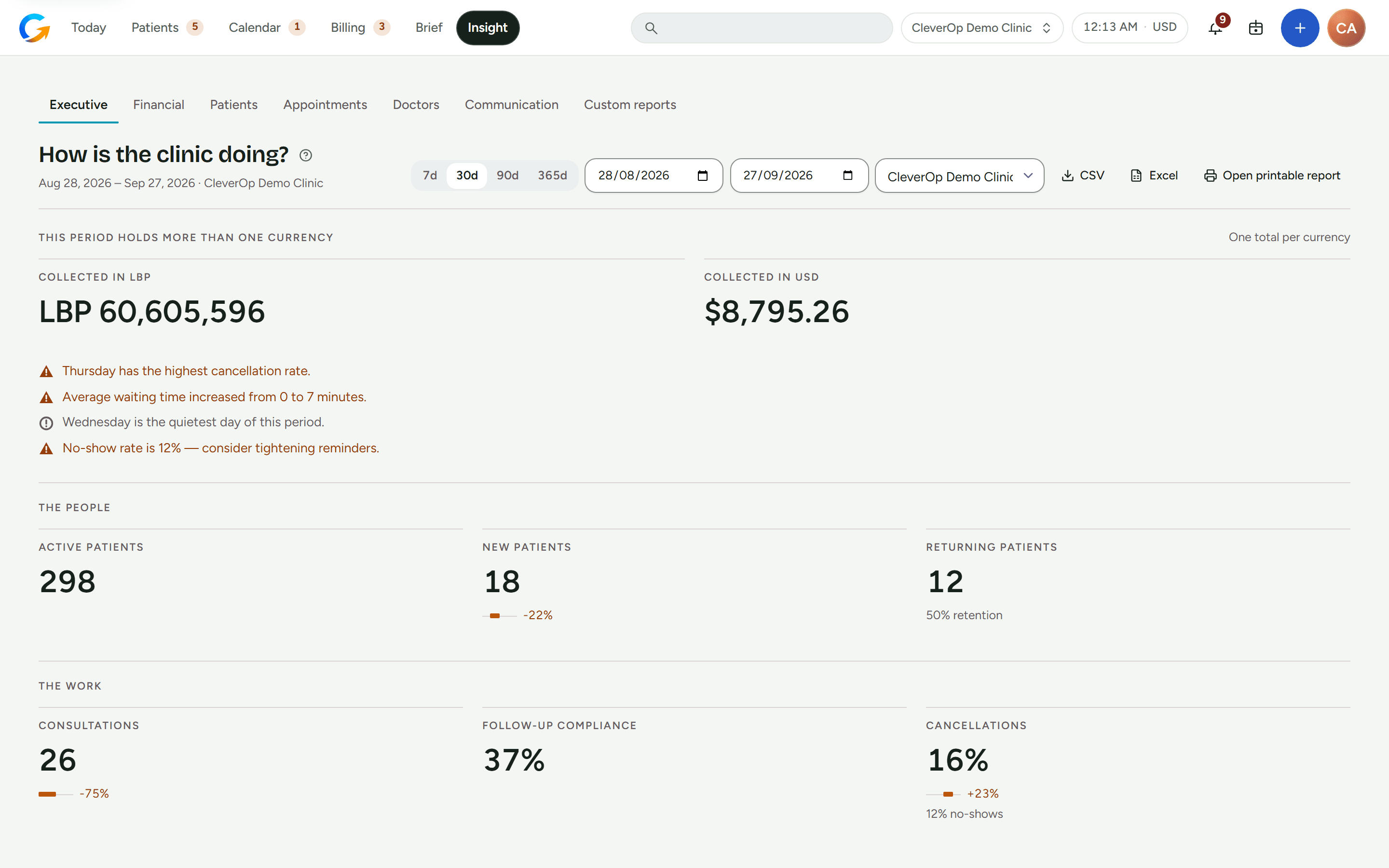Click the Active Patients value 298

[x=67, y=582]
